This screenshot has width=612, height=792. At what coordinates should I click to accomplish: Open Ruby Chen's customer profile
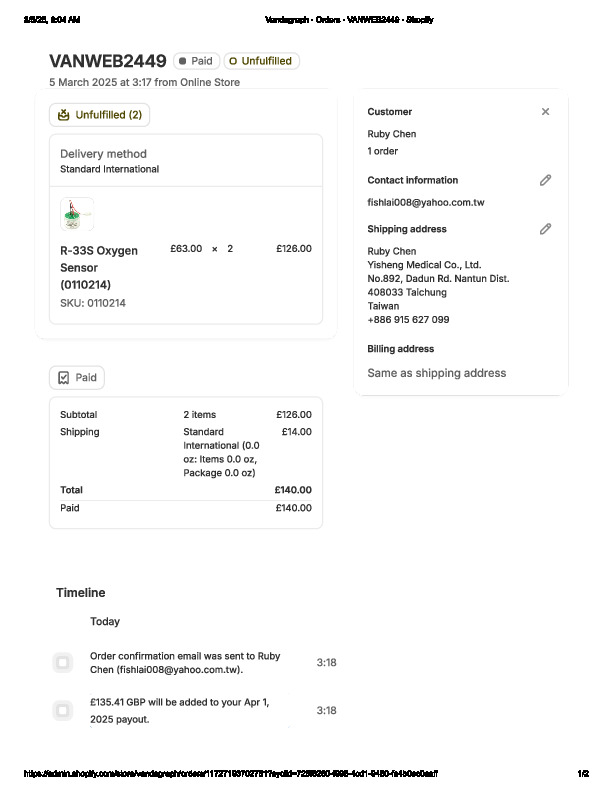(392, 134)
